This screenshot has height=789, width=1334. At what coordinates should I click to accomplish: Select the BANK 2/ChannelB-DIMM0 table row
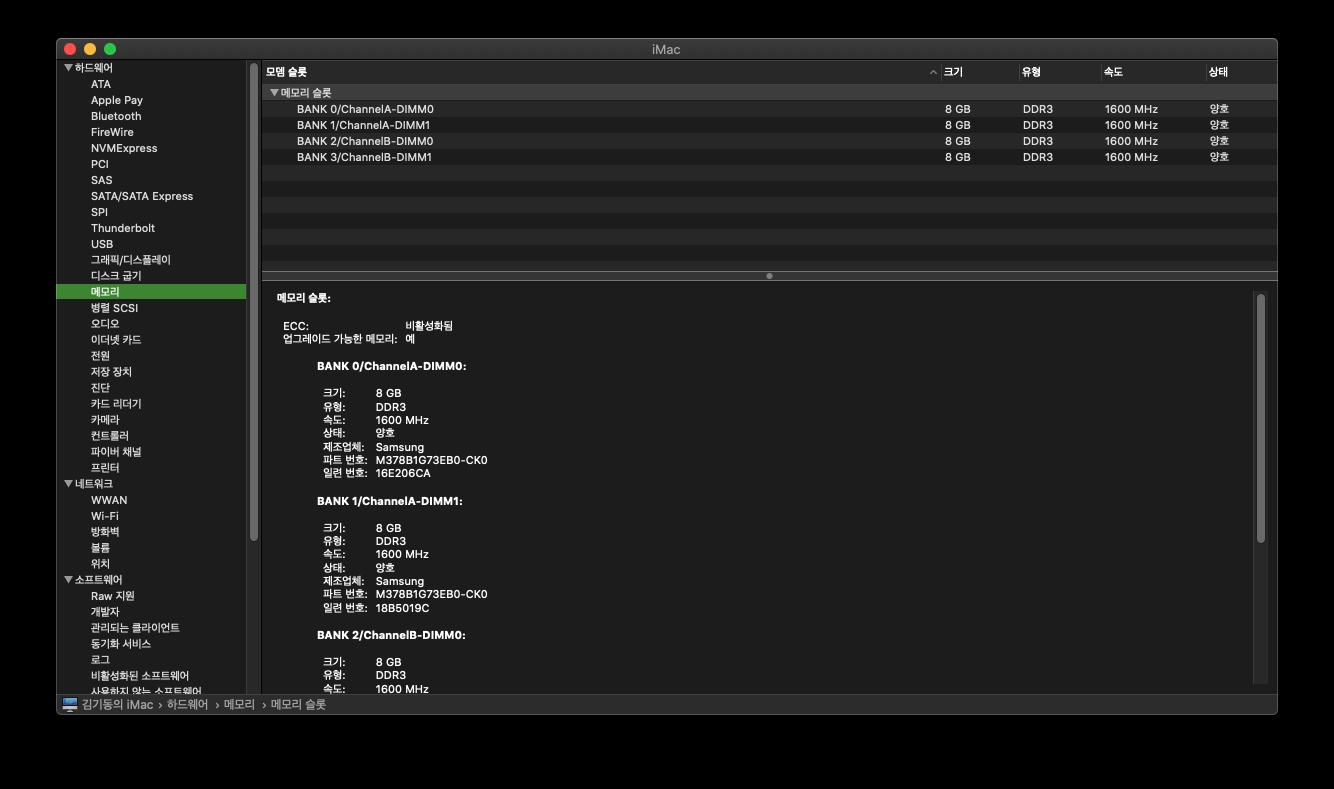(x=769, y=141)
